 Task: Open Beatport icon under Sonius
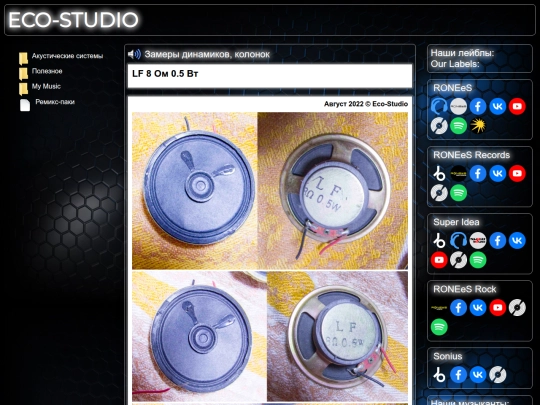pos(439,375)
